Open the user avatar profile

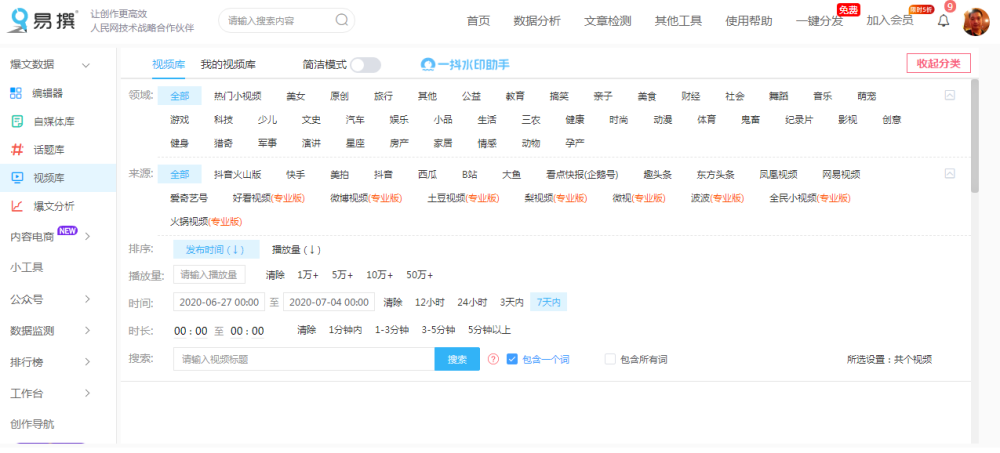[x=976, y=22]
